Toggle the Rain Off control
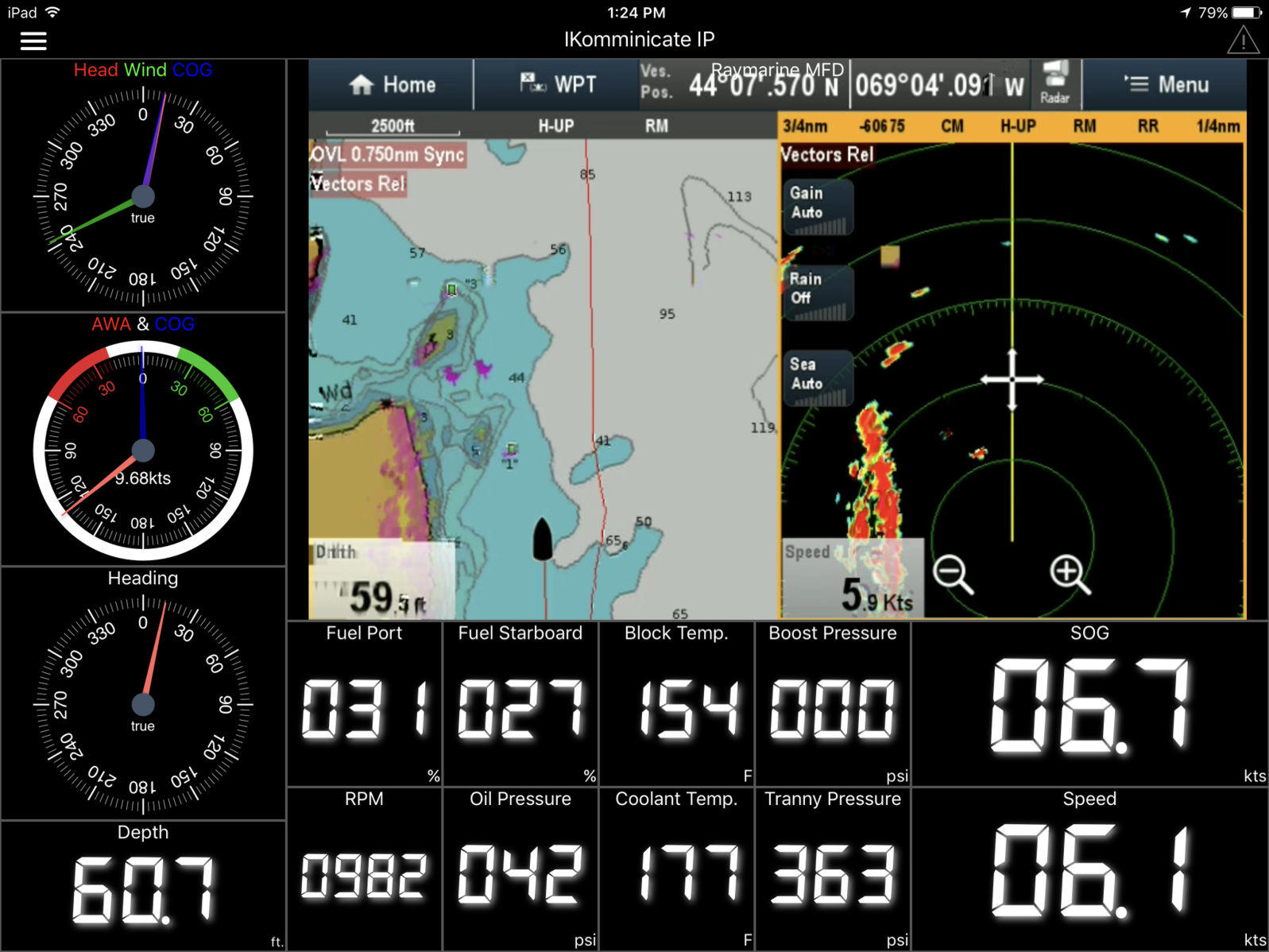Viewport: 1269px width, 952px height. [818, 293]
